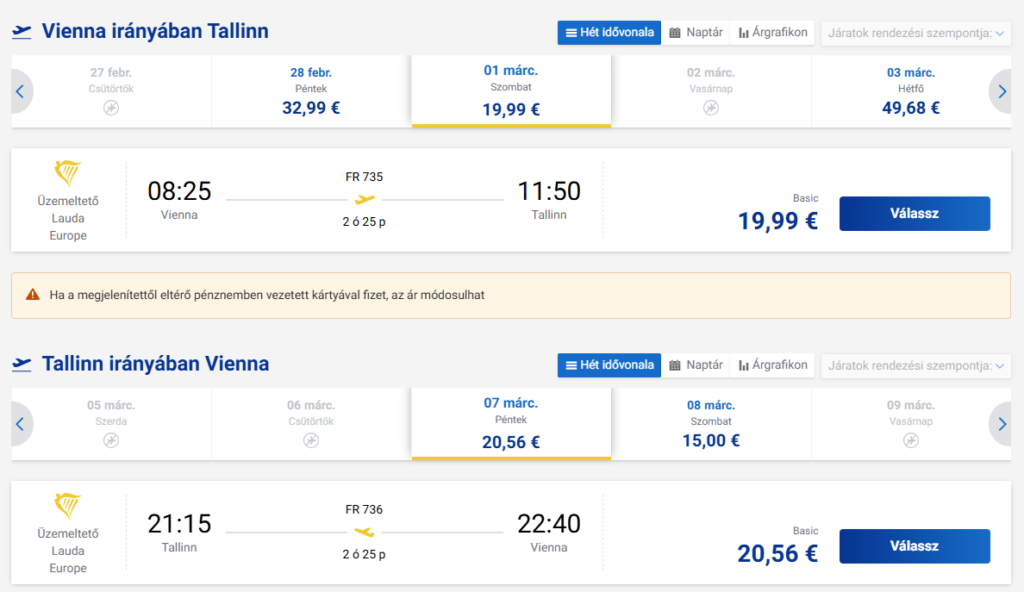Open the top Járatok rendezési szempontja dropdown
The image size is (1024, 592).
coord(916,33)
